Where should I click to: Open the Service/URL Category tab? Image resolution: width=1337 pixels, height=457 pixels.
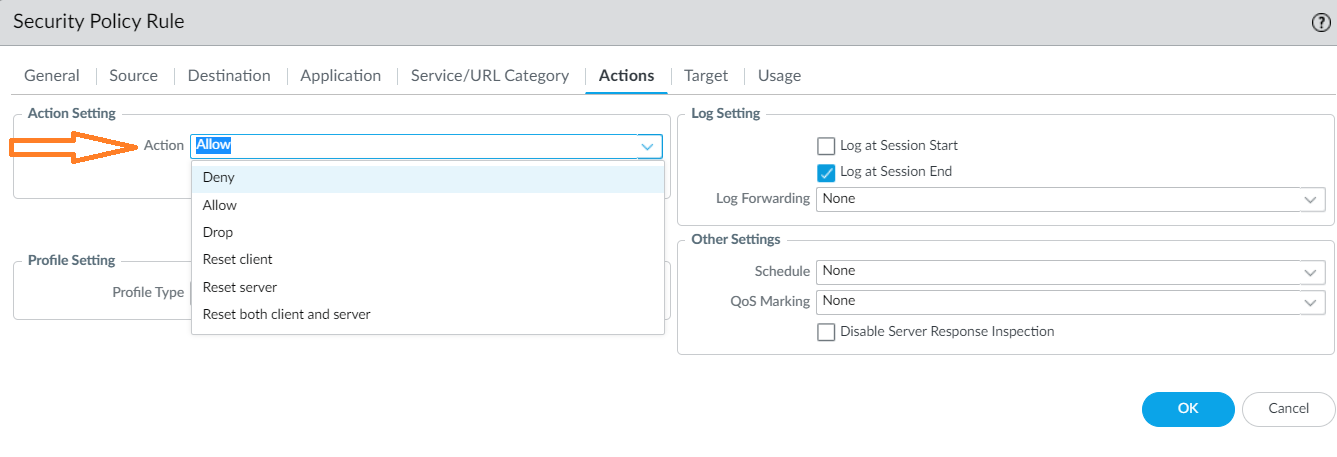click(490, 76)
